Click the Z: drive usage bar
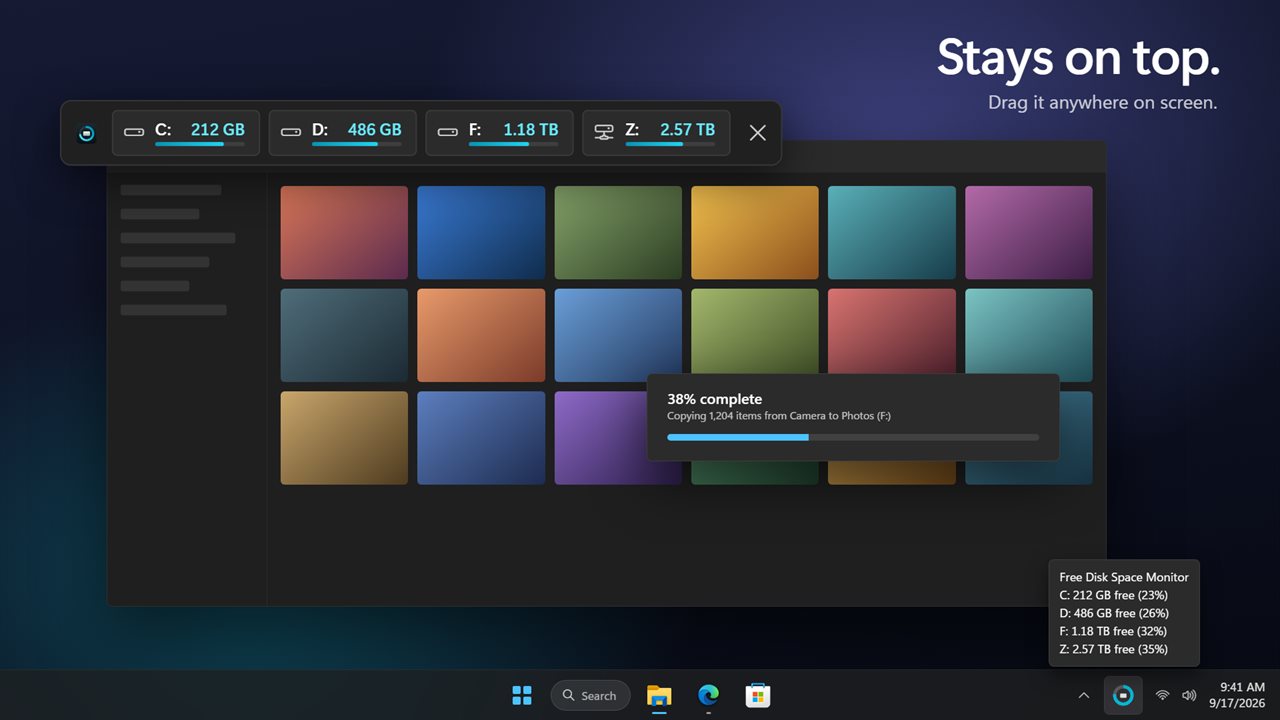 (x=671, y=144)
